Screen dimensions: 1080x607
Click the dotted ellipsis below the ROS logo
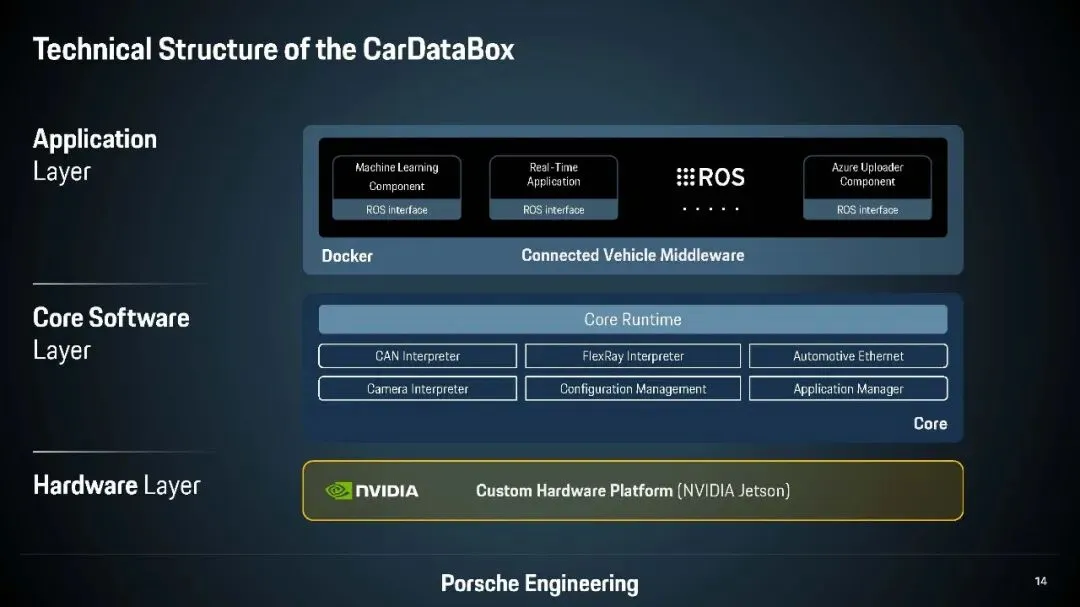710,208
